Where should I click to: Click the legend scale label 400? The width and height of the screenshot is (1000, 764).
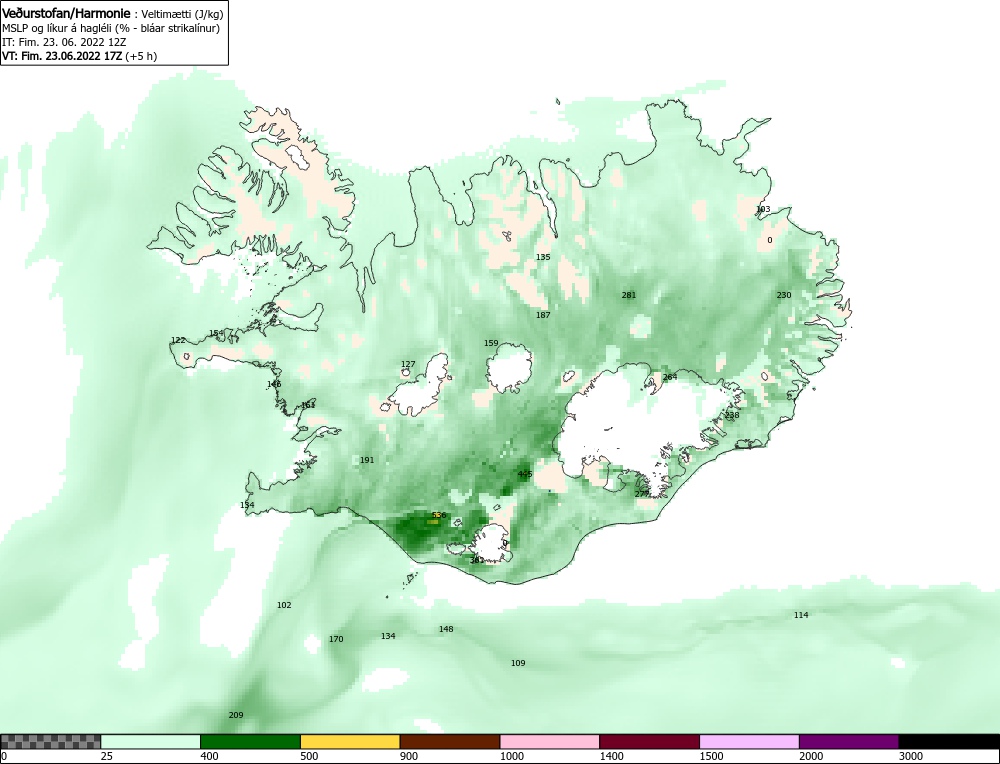209,756
